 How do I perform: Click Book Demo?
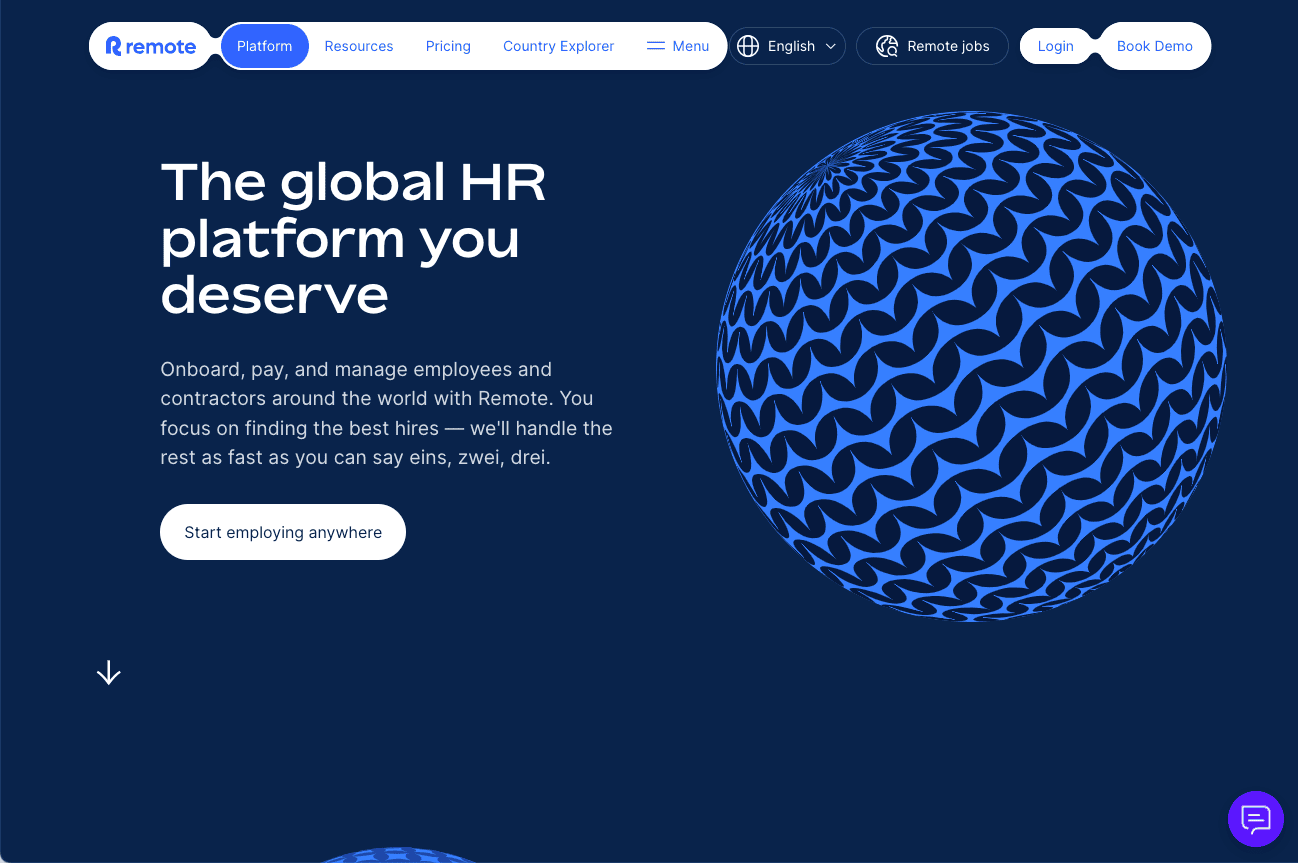tap(1155, 46)
